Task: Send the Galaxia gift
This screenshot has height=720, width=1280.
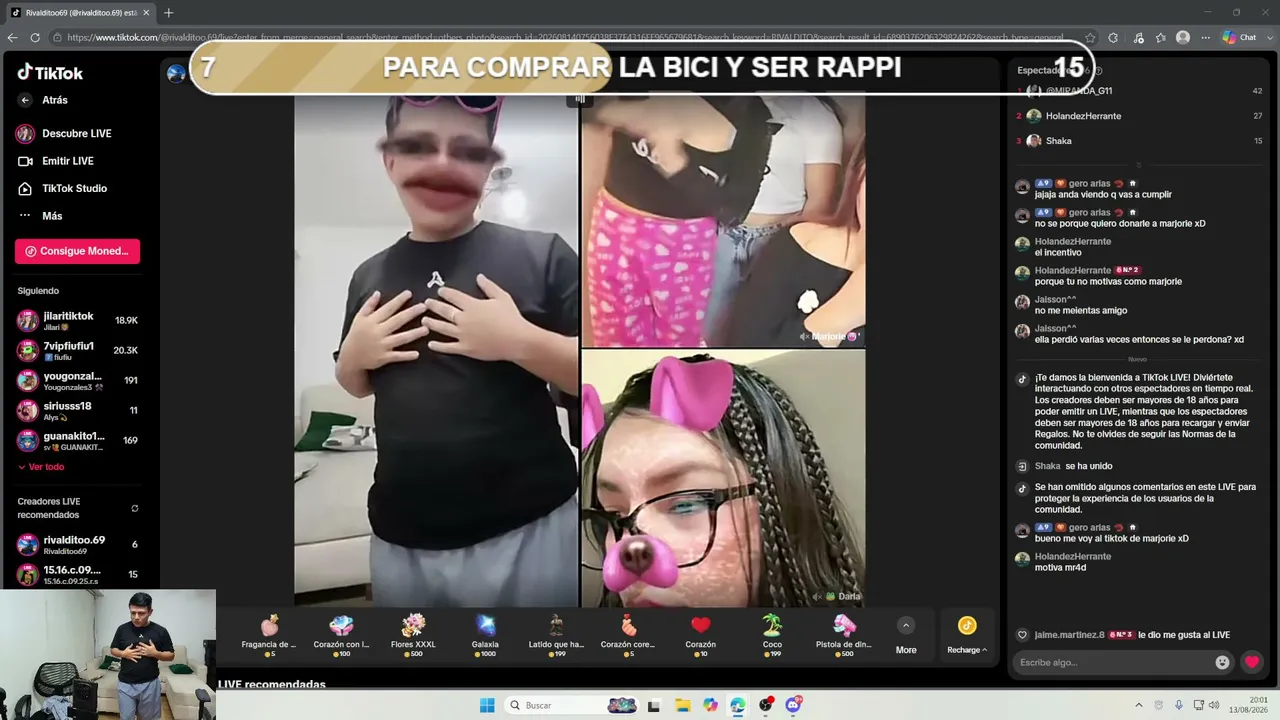Action: 485,635
